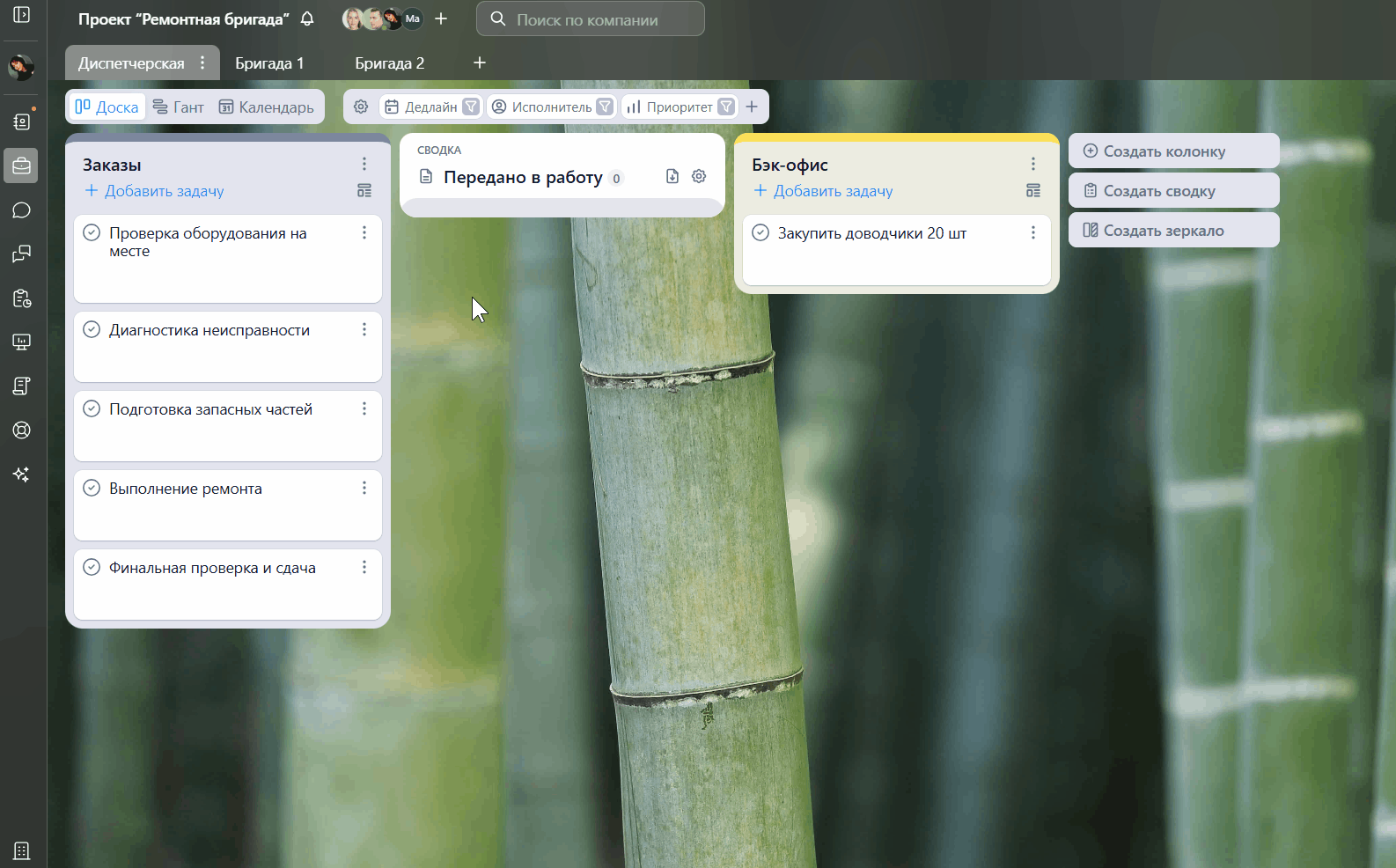
Task: Check off Выполнение ремонта task
Action: tap(92, 489)
